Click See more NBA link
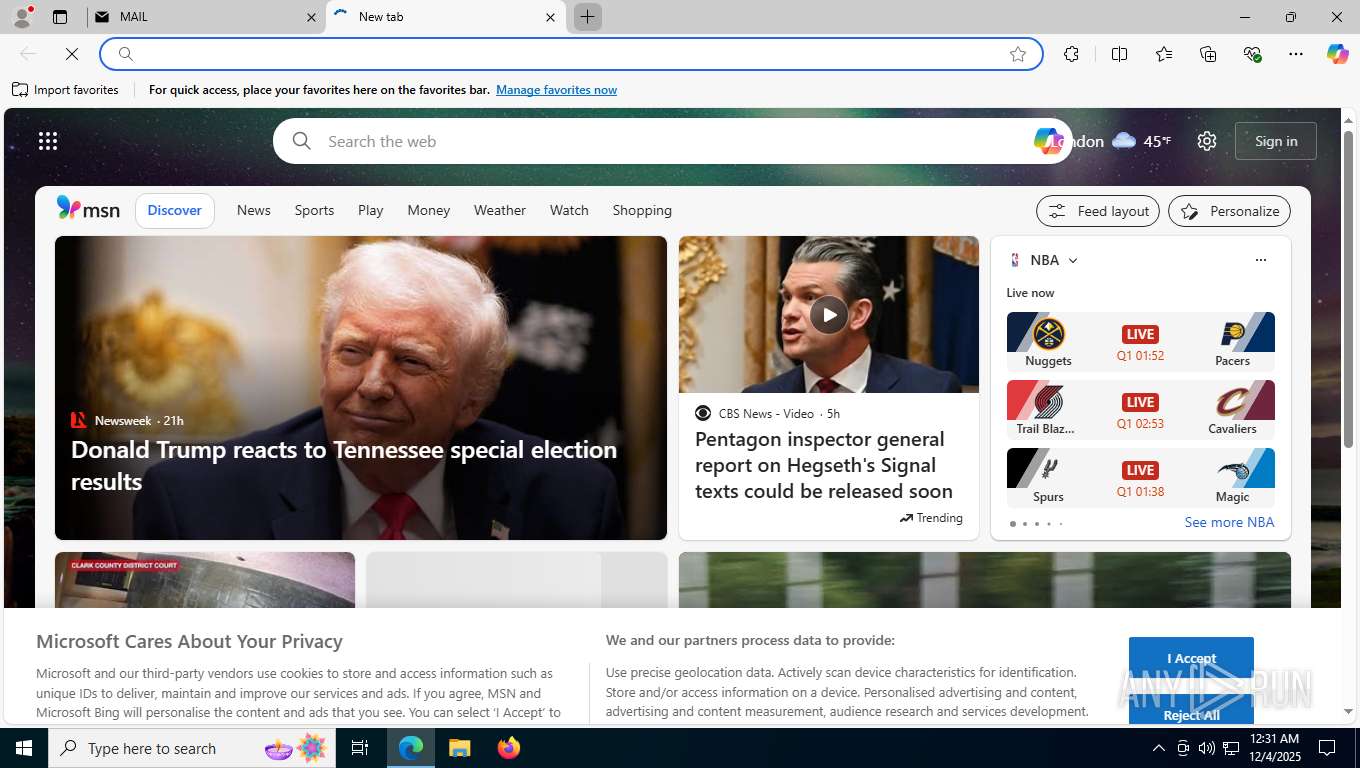 [x=1229, y=522]
